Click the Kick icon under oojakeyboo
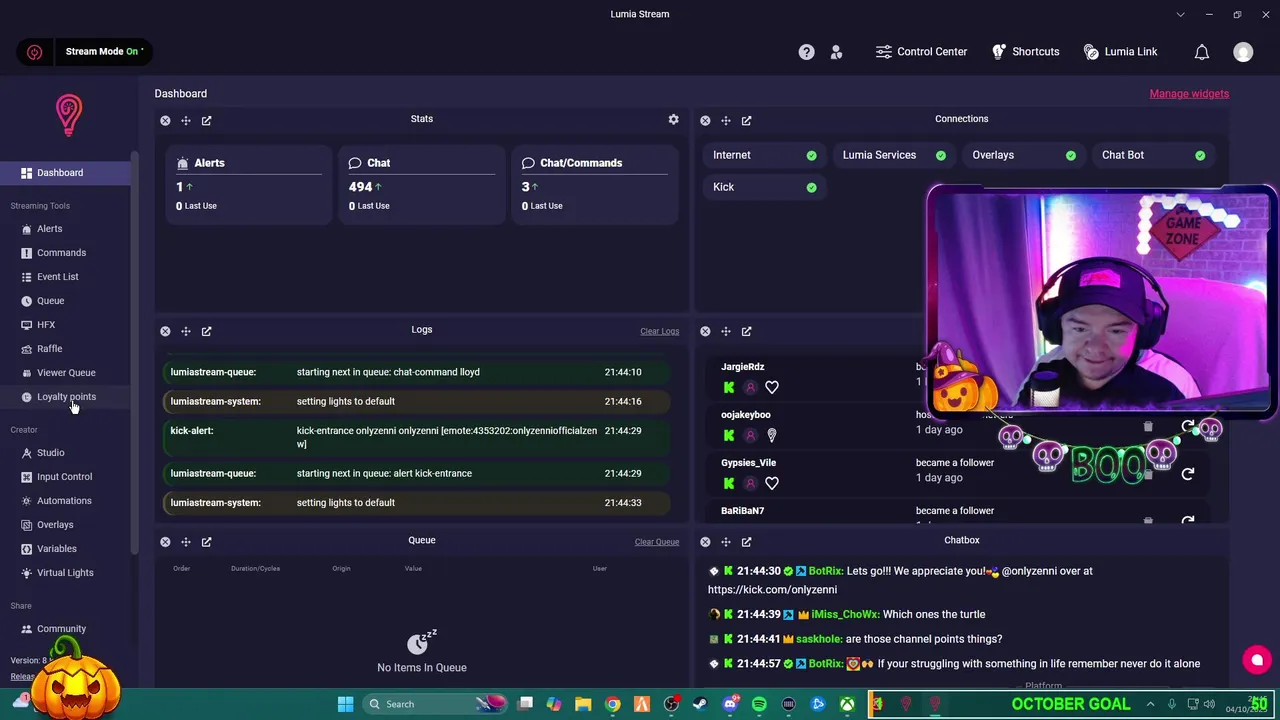The image size is (1280, 720). pos(729,435)
